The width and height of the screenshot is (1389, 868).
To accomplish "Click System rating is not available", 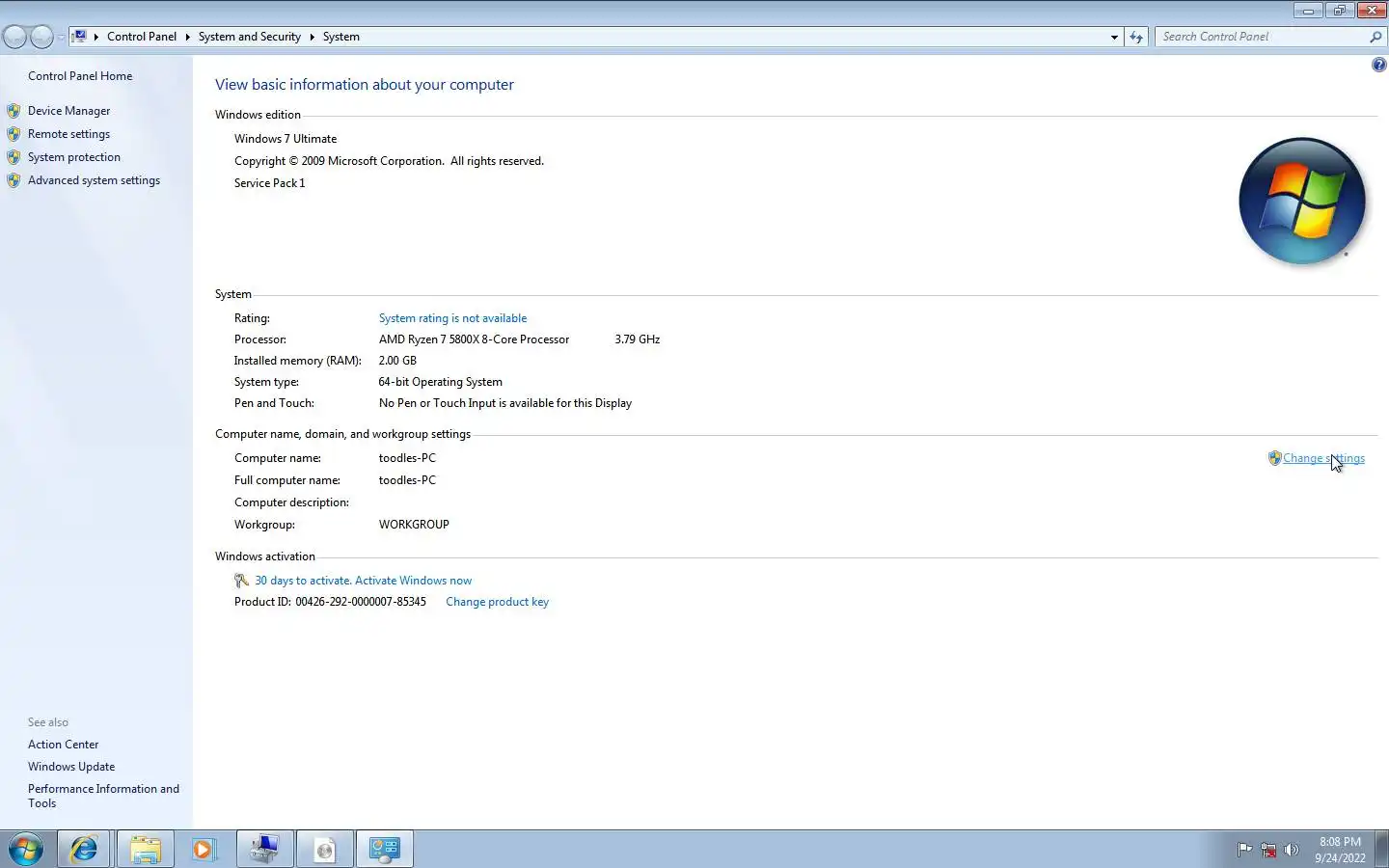I will (x=452, y=318).
